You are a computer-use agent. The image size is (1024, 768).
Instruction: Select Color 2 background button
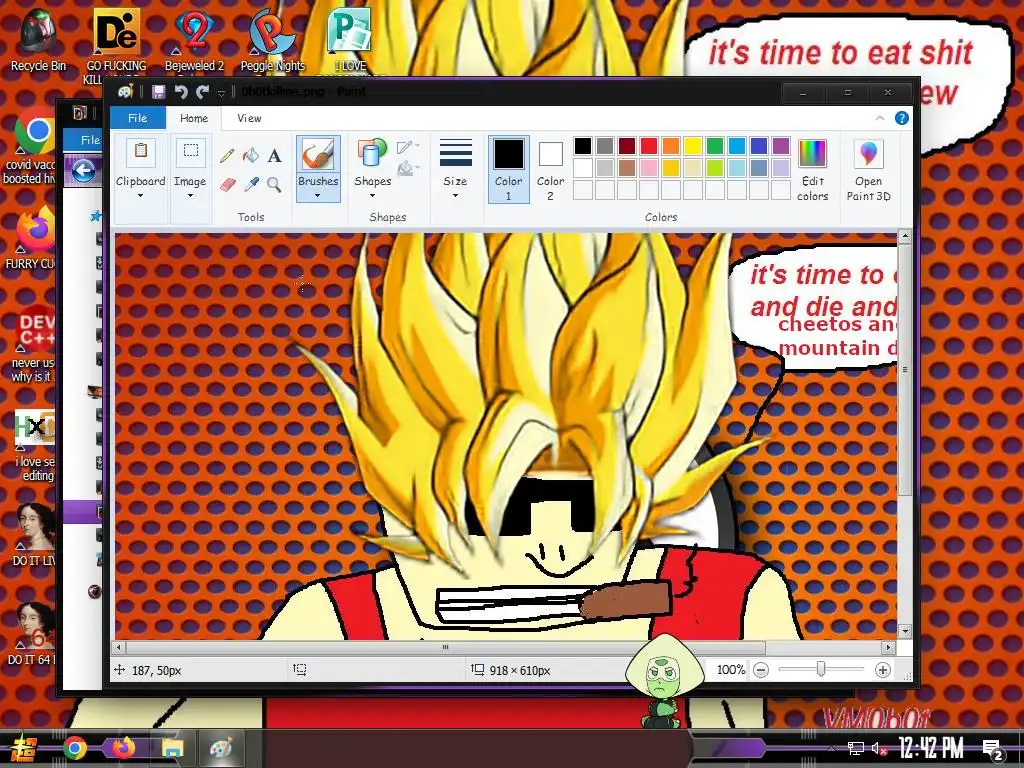550,170
